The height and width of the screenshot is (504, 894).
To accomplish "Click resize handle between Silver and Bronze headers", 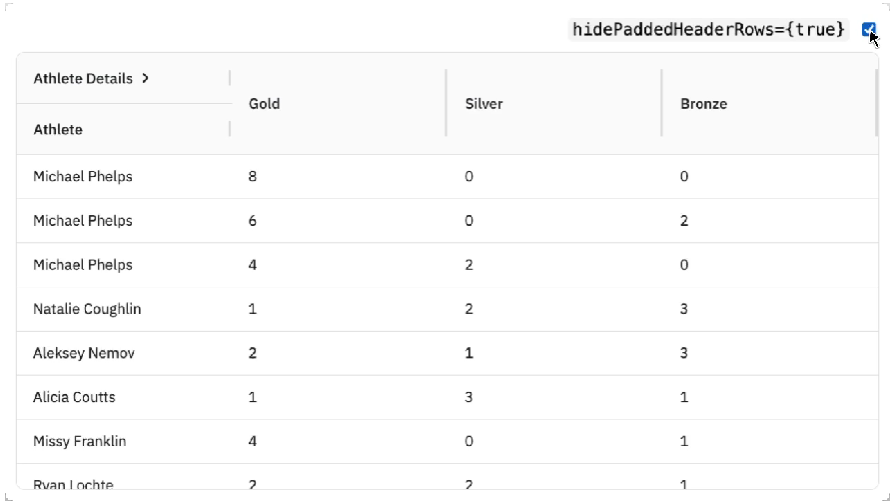I will pyautogui.click(x=662, y=103).
